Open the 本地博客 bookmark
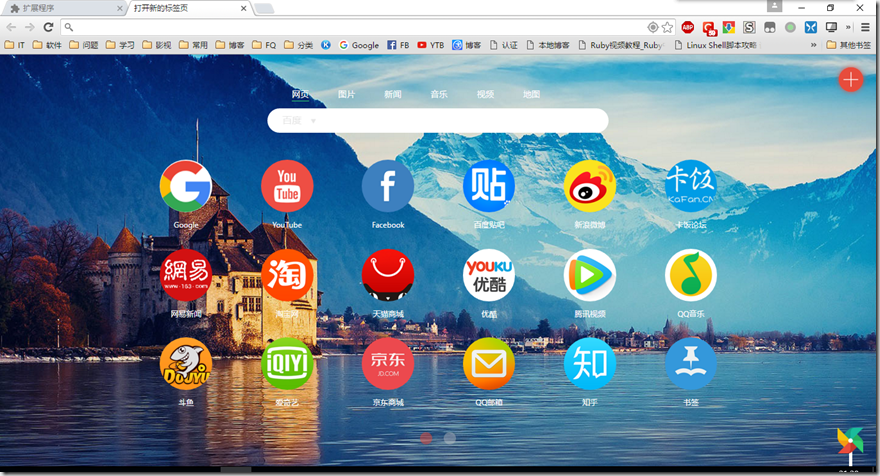880x476 pixels. (548, 45)
